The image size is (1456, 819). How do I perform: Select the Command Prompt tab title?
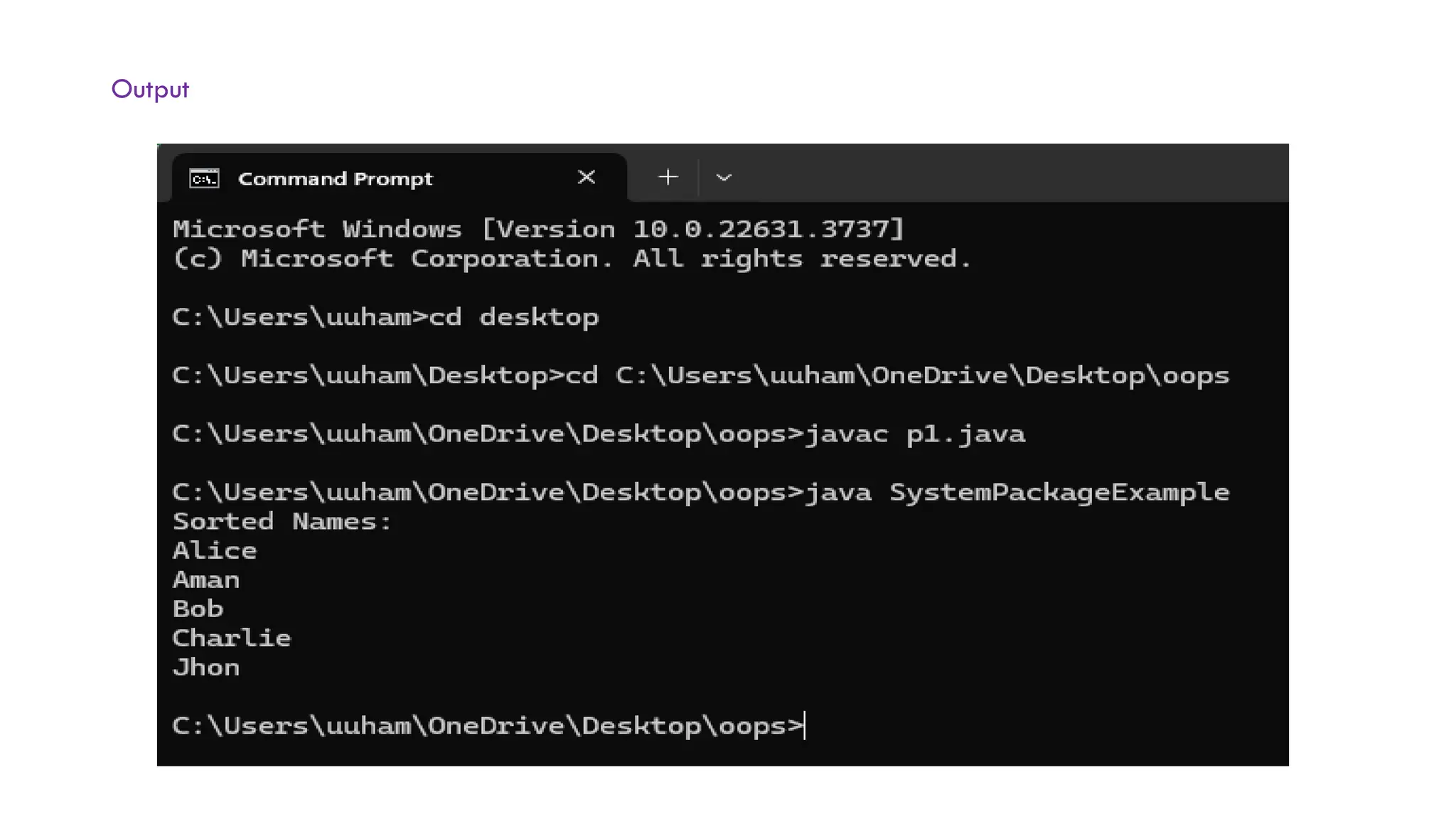[335, 178]
